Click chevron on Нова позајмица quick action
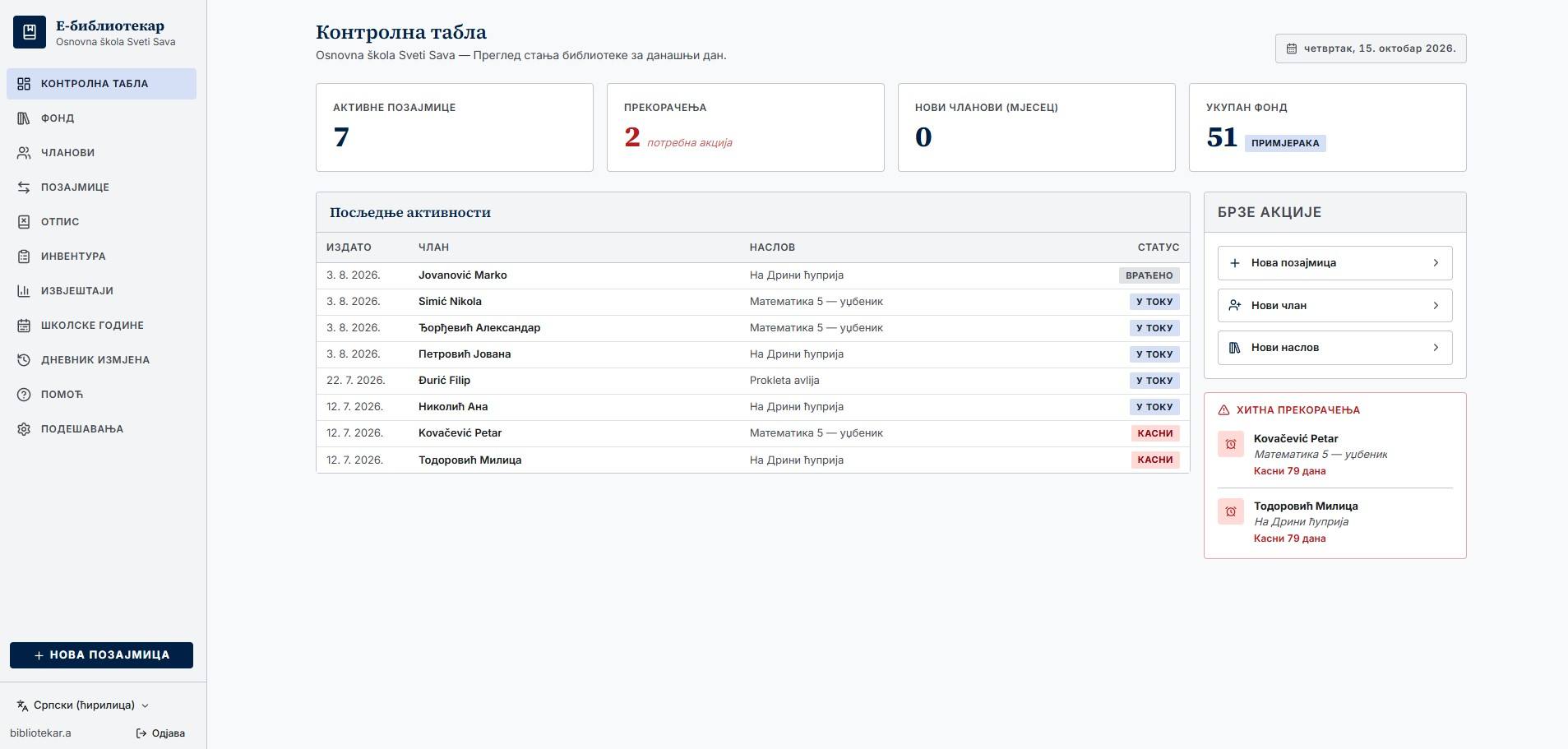 point(1436,263)
